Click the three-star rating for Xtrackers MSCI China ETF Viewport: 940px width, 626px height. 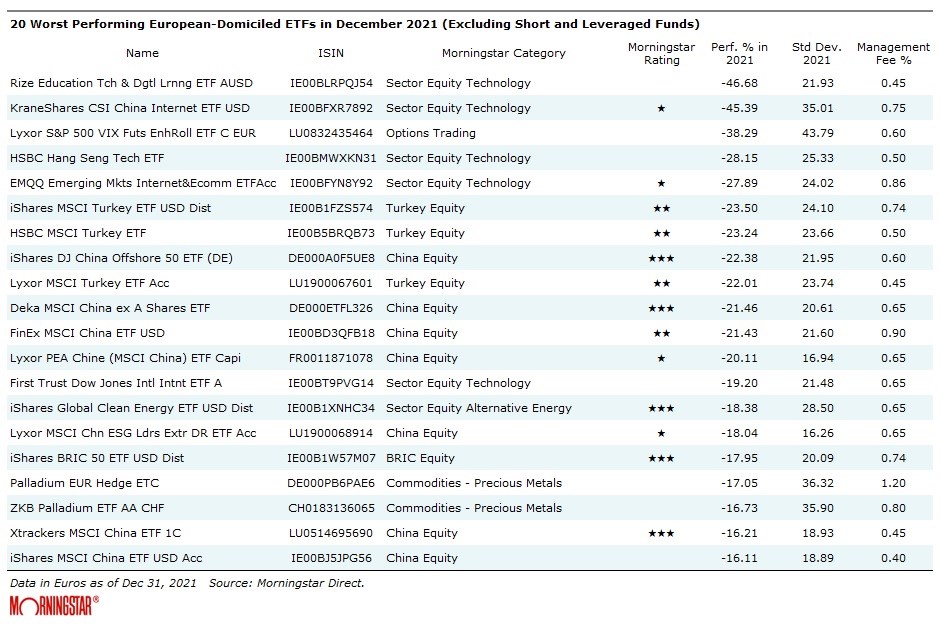pyautogui.click(x=661, y=533)
